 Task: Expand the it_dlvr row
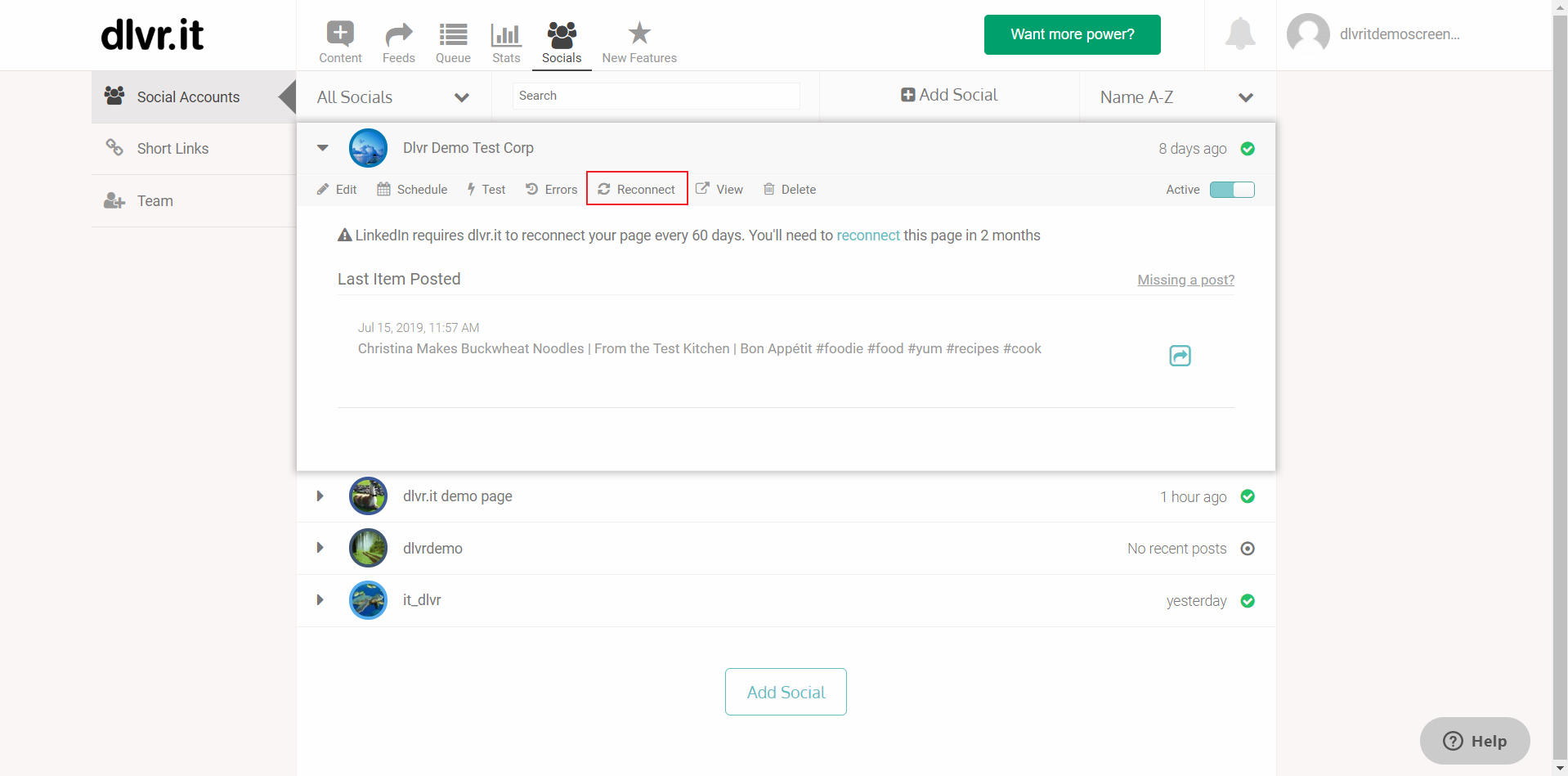coord(320,600)
